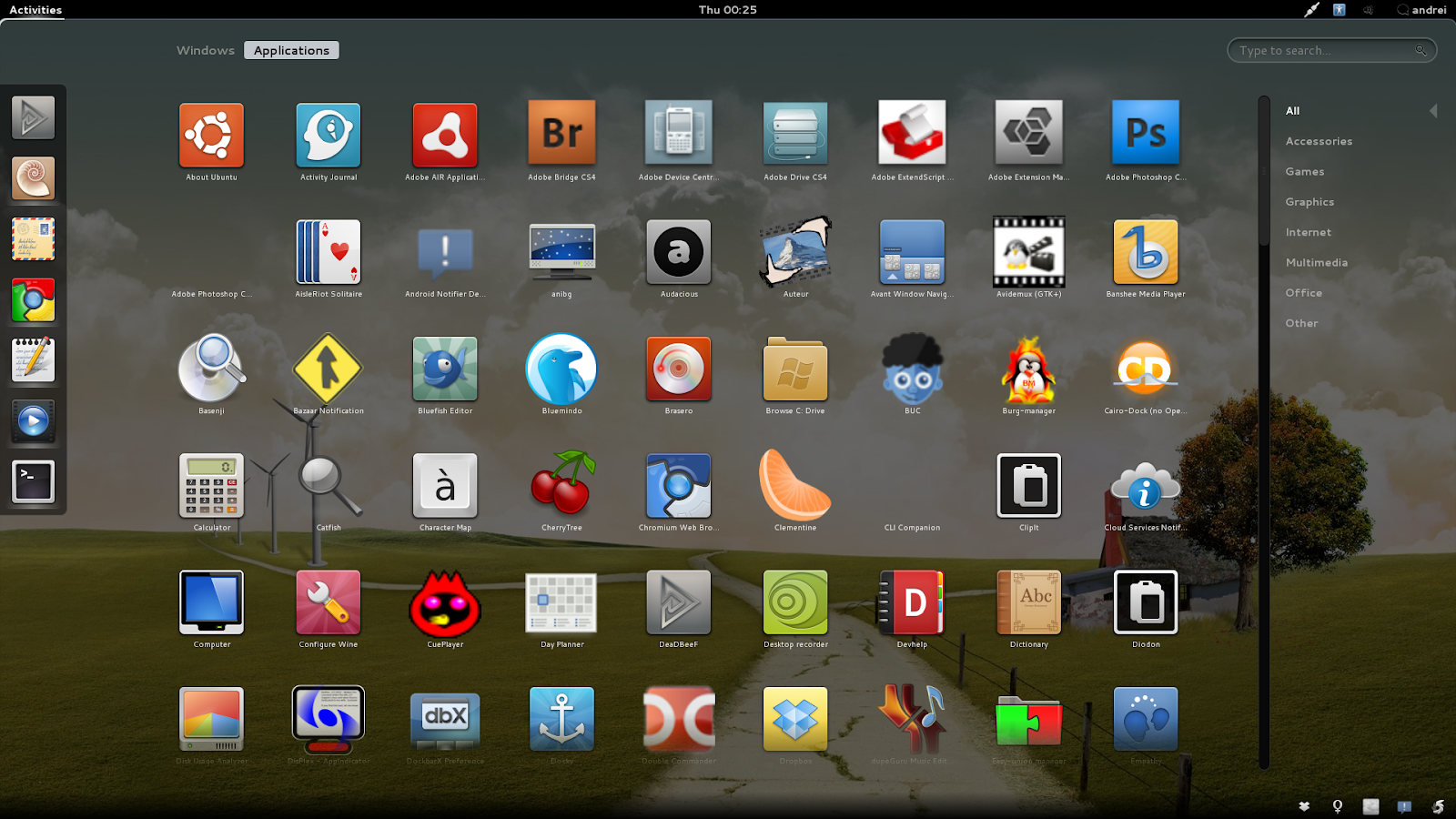
Task: Open terminal from dash favorites
Action: tap(34, 481)
